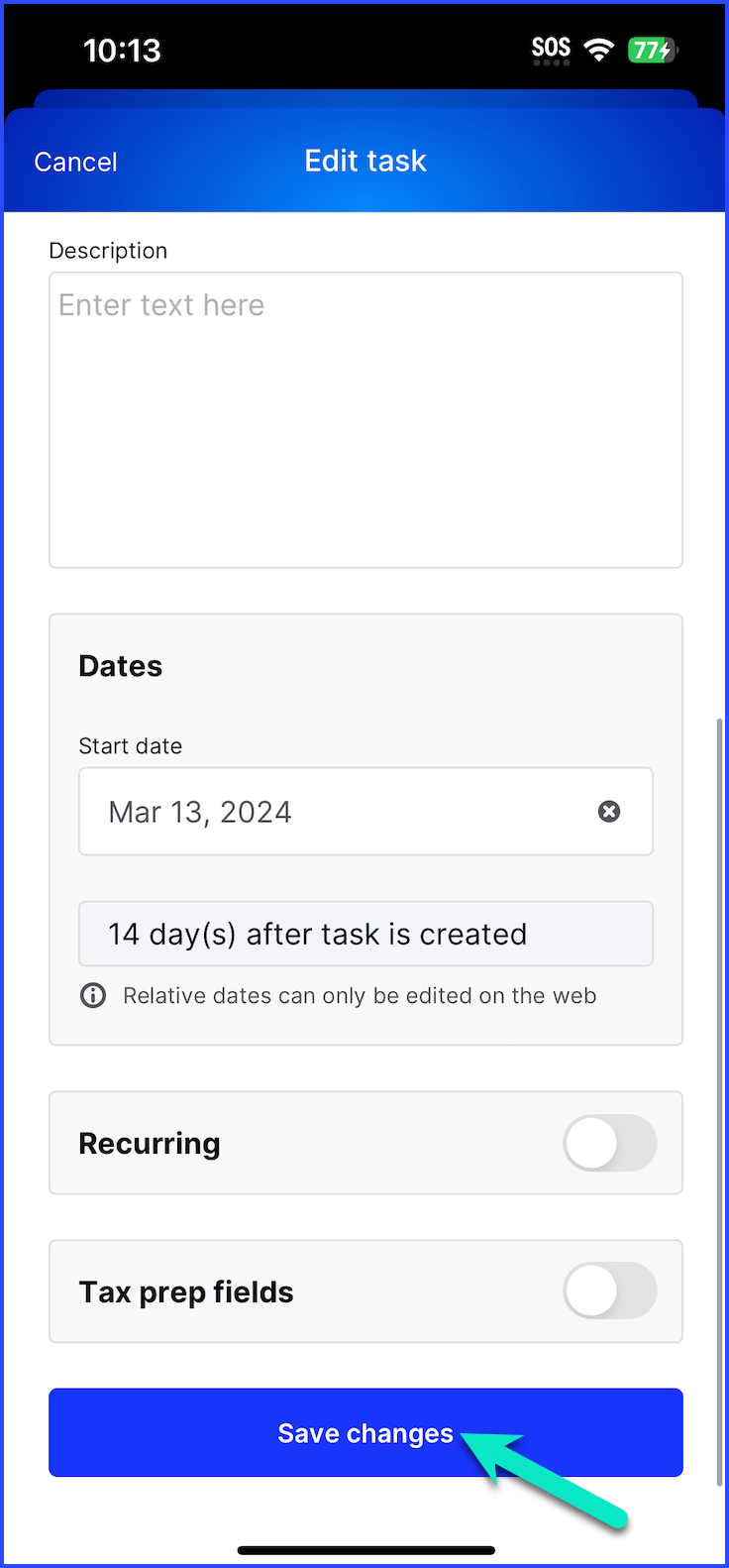729x1568 pixels.
Task: Clear the Start date with the X icon
Action: pos(609,812)
